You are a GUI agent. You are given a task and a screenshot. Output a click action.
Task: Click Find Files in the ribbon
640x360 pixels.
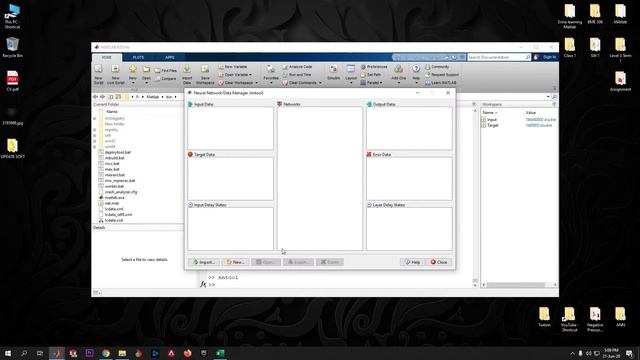click(166, 71)
